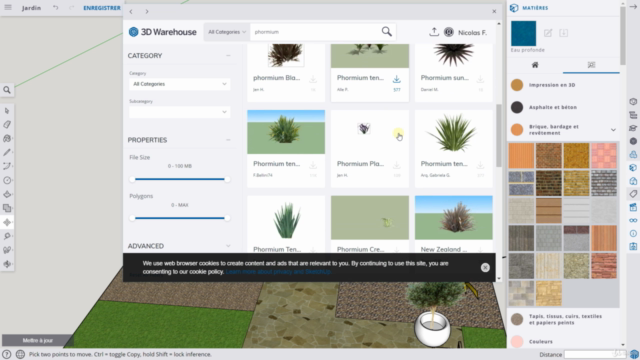Select the Paint Bucket tool
The height and width of the screenshot is (360, 640).
click(x=7, y=138)
